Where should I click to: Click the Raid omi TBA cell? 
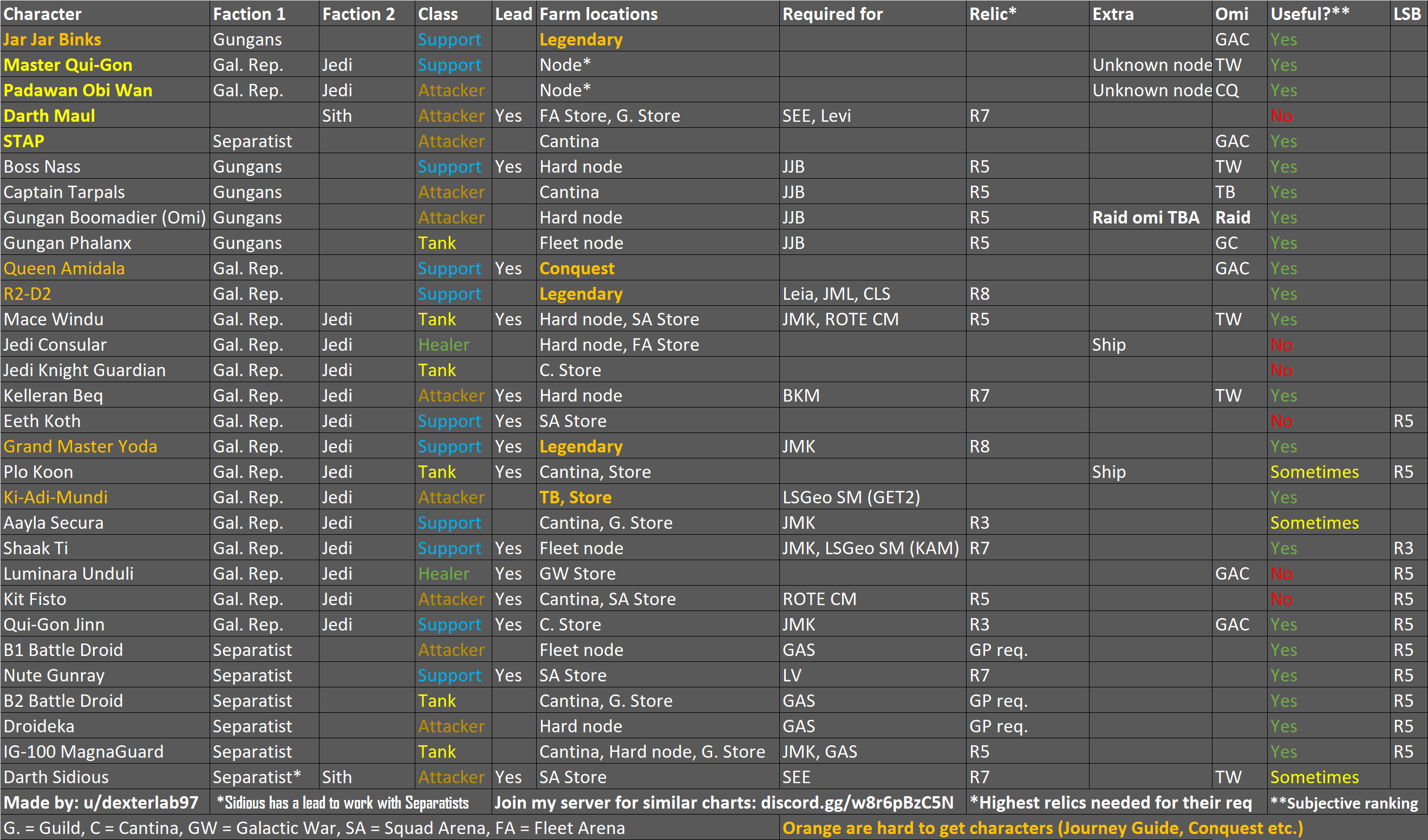coord(1145,218)
